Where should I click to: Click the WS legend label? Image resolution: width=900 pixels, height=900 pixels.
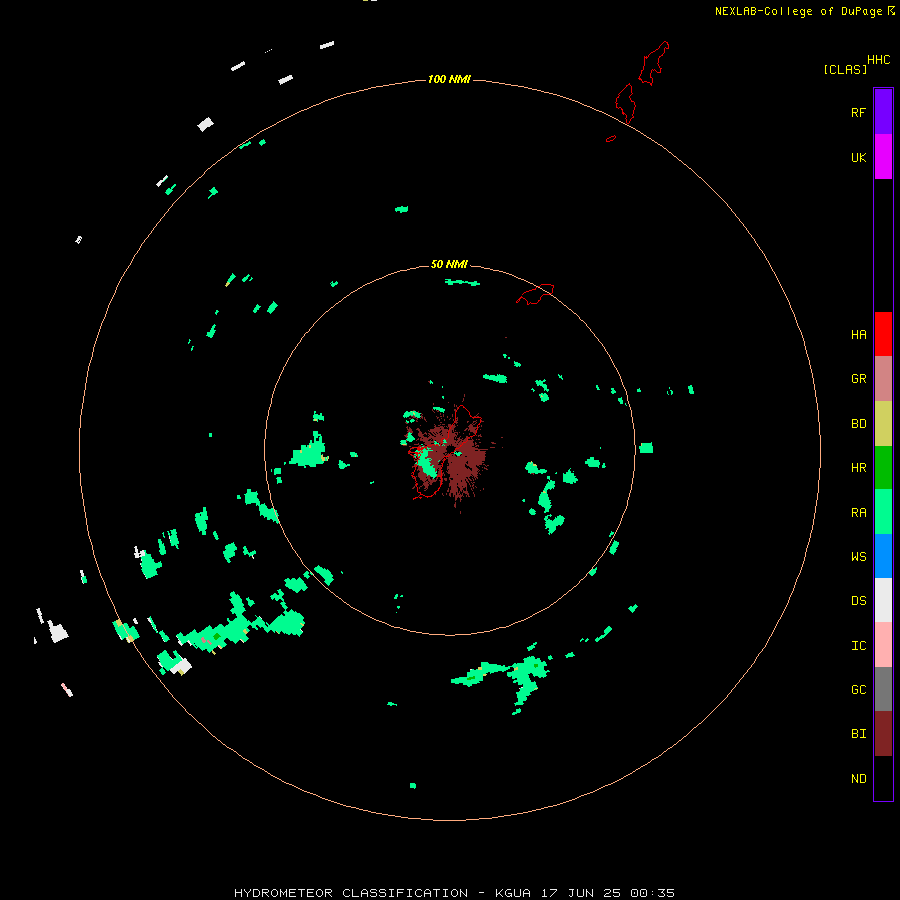pyautogui.click(x=858, y=556)
